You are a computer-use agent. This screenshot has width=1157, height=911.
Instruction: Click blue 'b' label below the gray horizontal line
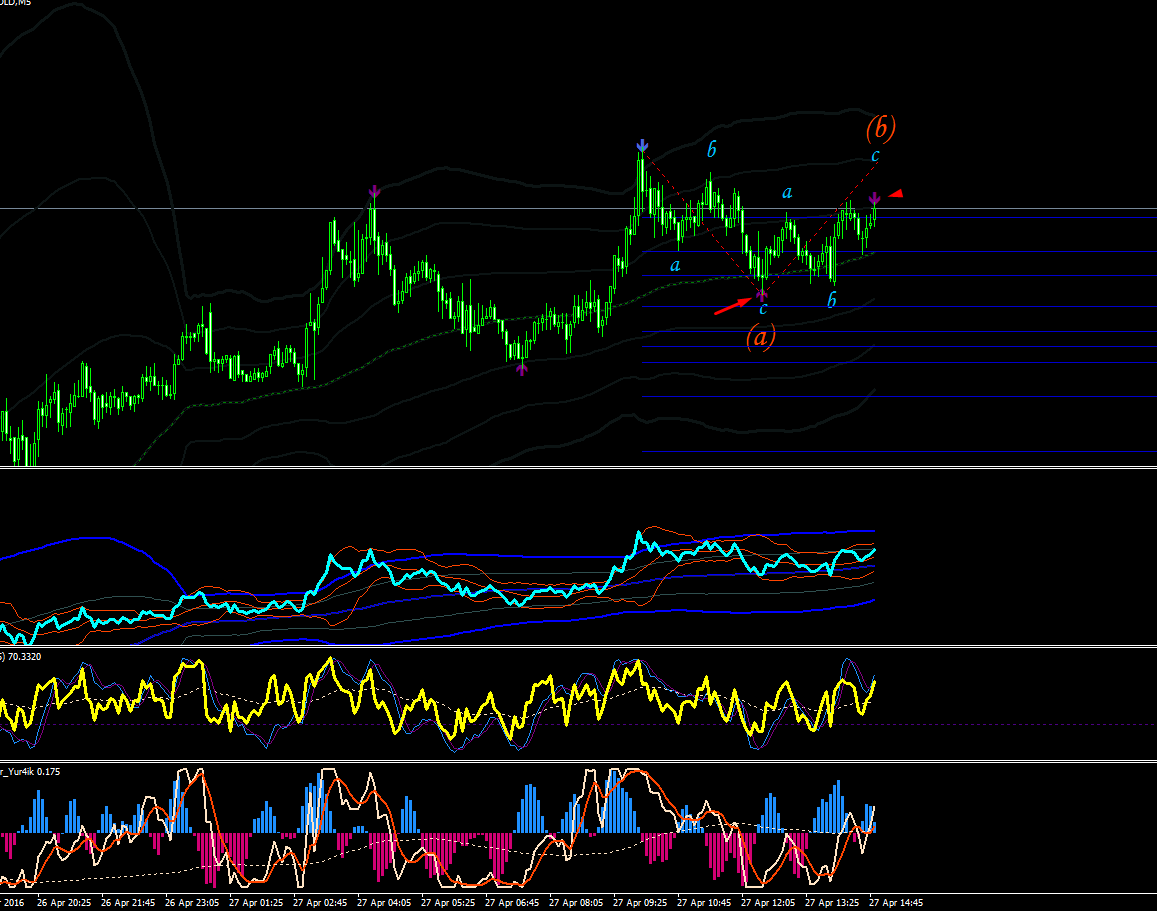(x=832, y=299)
